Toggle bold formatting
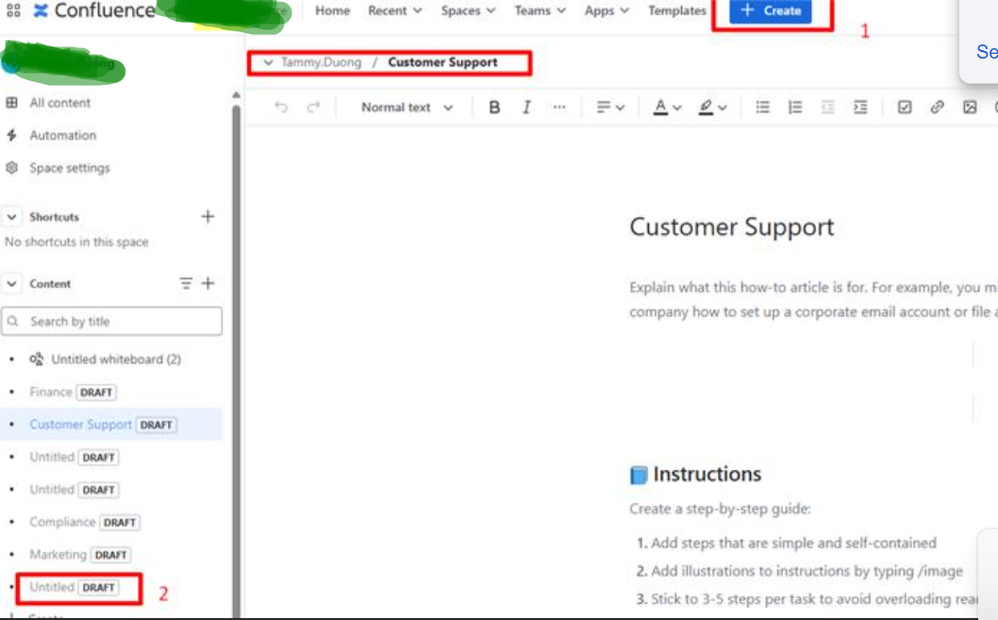Viewport: 998px width, 620px height. click(494, 107)
